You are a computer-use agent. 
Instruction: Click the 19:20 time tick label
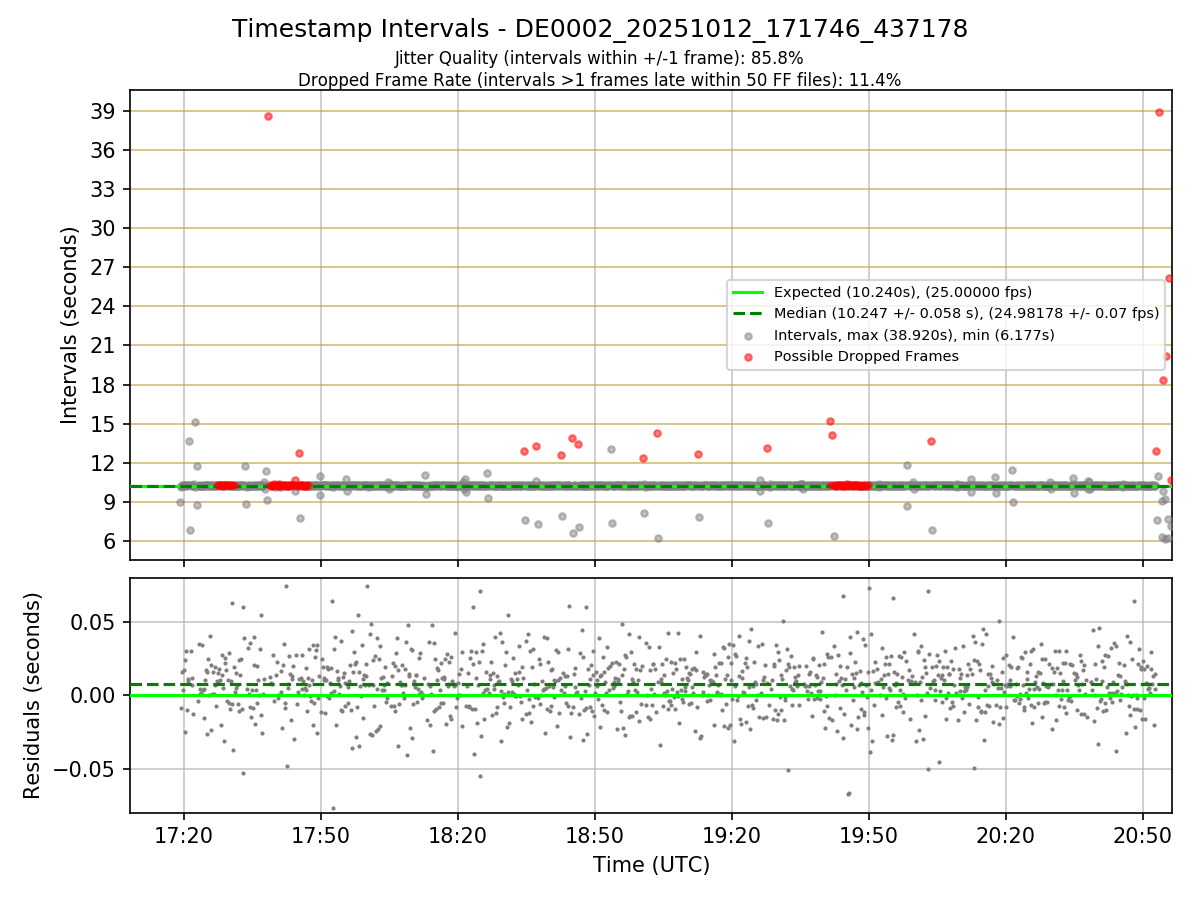click(x=731, y=834)
